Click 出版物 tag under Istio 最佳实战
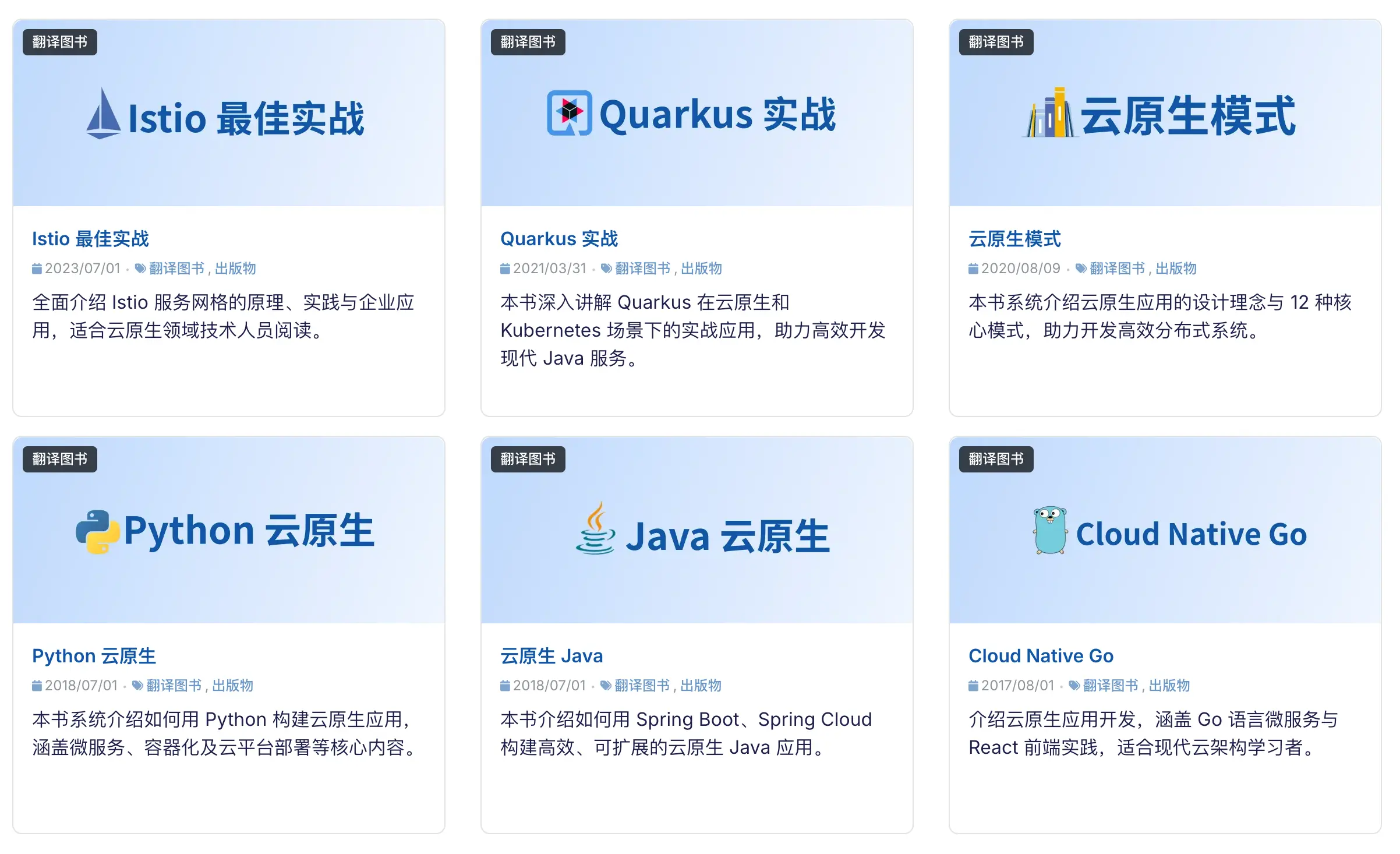The image size is (1400, 854). click(235, 269)
